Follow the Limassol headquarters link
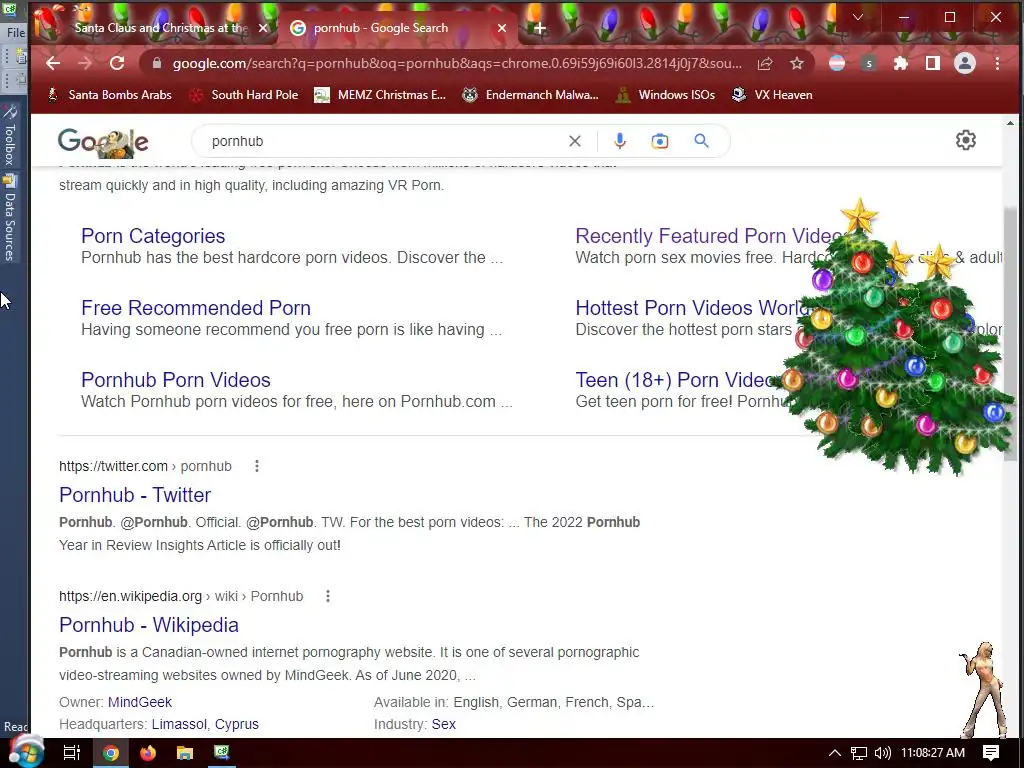Screen dimensions: 1024x768 click(x=179, y=724)
